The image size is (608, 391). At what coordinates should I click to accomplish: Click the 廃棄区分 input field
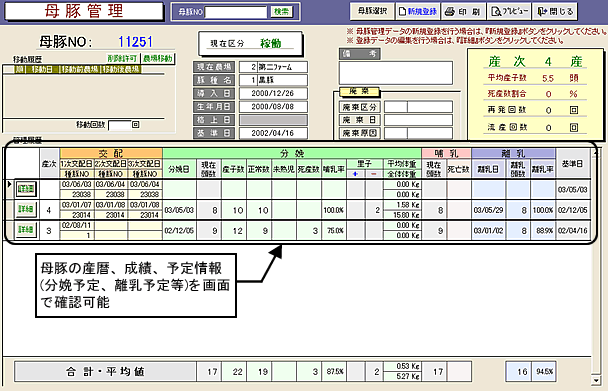point(418,107)
